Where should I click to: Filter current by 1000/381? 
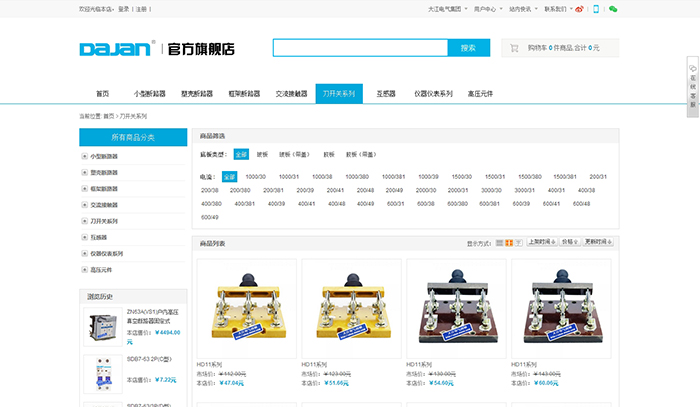(x=393, y=177)
